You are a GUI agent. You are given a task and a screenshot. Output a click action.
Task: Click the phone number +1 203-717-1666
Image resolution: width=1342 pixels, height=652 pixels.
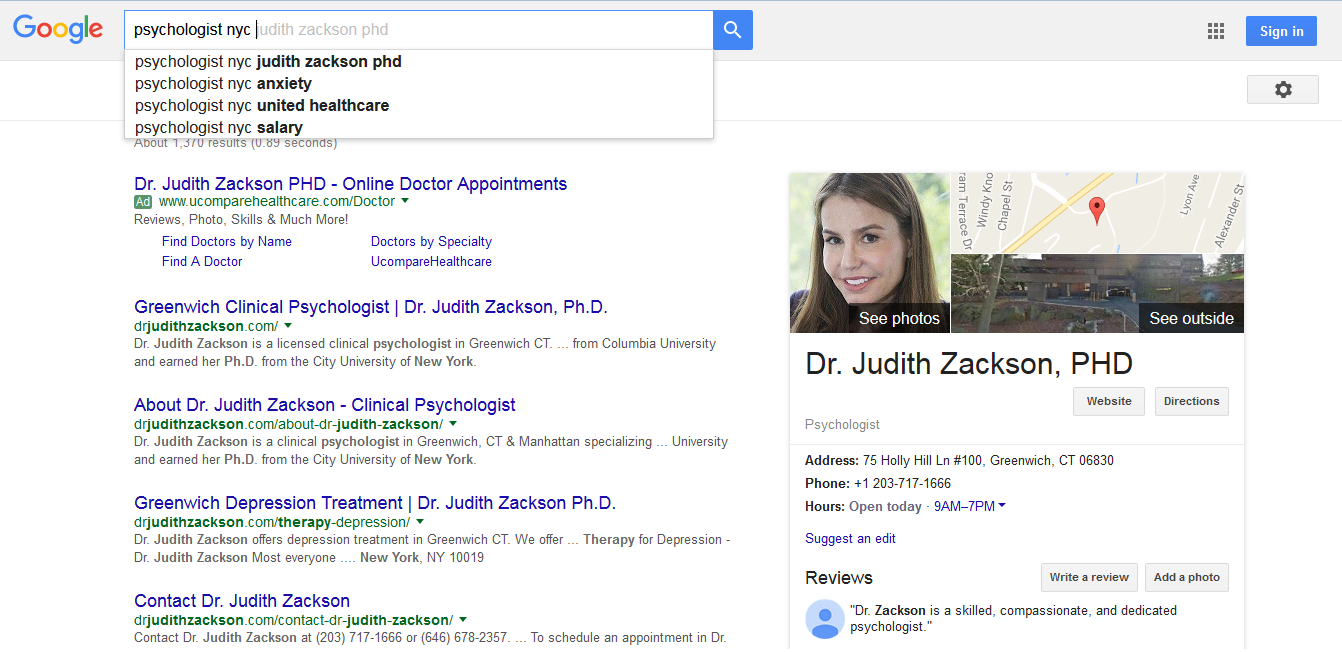(902, 483)
